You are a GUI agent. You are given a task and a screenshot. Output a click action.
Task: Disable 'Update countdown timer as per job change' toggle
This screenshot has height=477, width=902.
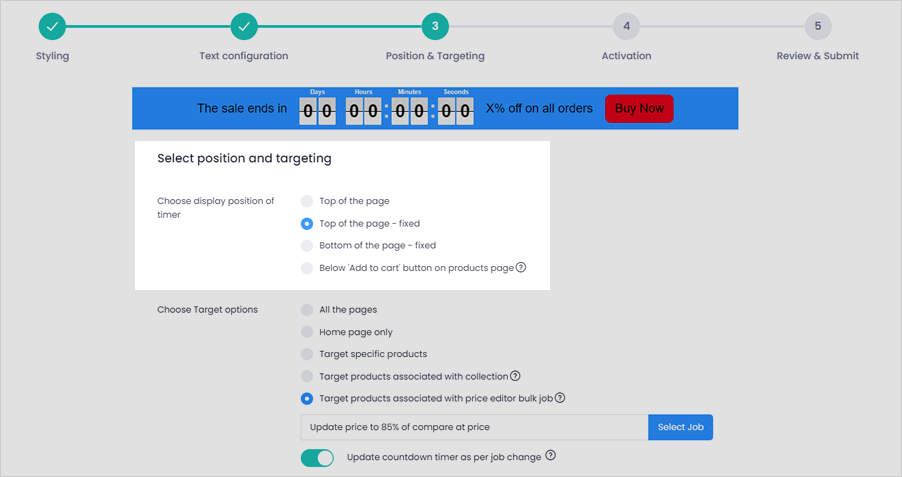[x=317, y=458]
